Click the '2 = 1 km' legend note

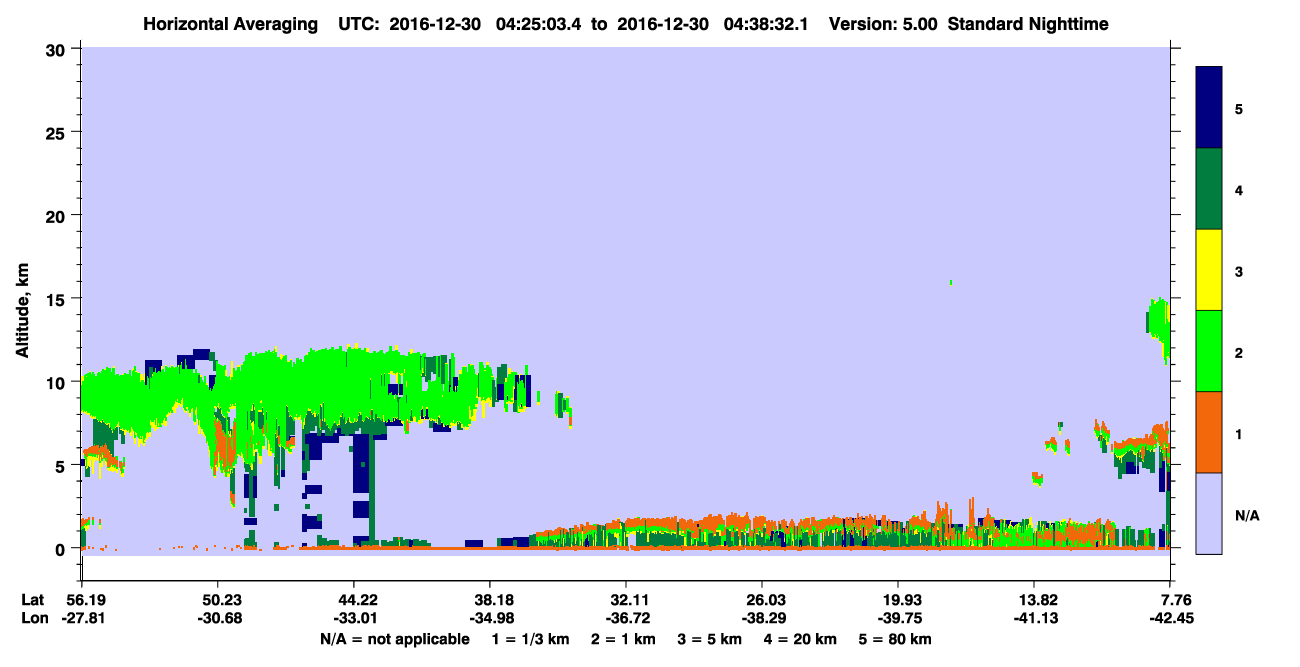click(624, 639)
